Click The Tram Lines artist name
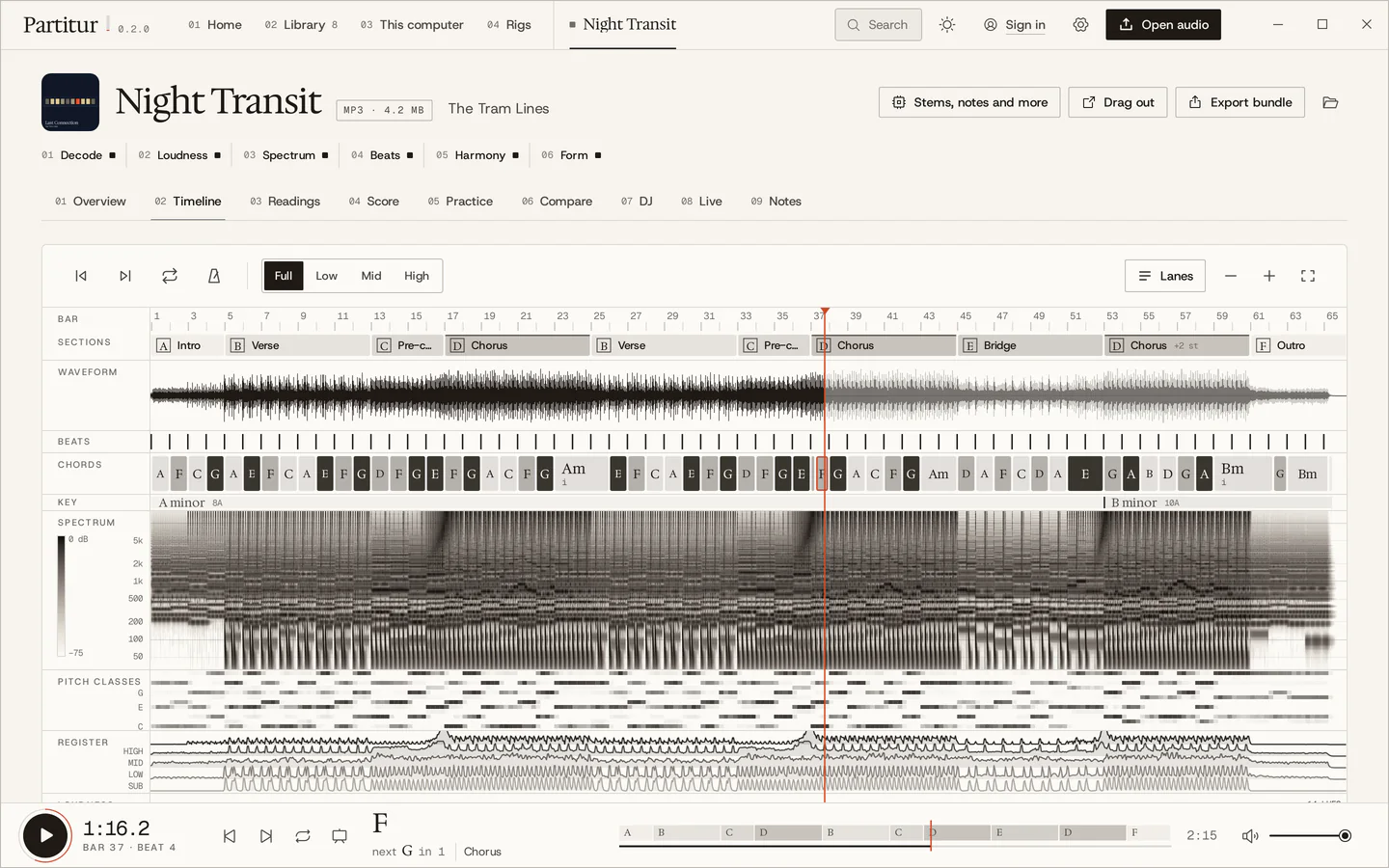 pyautogui.click(x=499, y=109)
